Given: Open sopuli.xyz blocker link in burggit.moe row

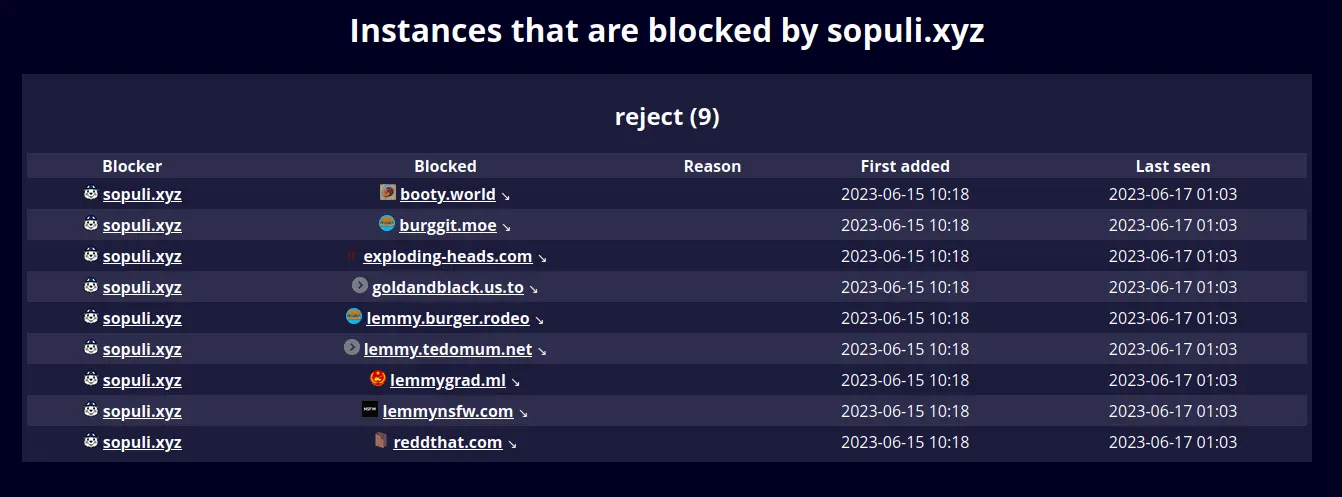Looking at the screenshot, I should click(x=142, y=225).
